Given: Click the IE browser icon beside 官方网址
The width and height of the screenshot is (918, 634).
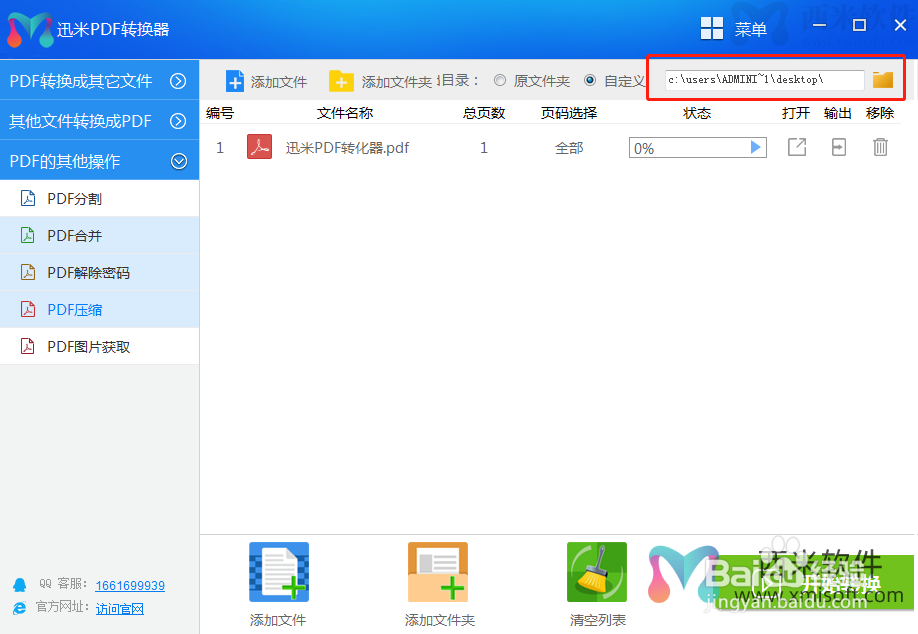Looking at the screenshot, I should tap(19, 608).
